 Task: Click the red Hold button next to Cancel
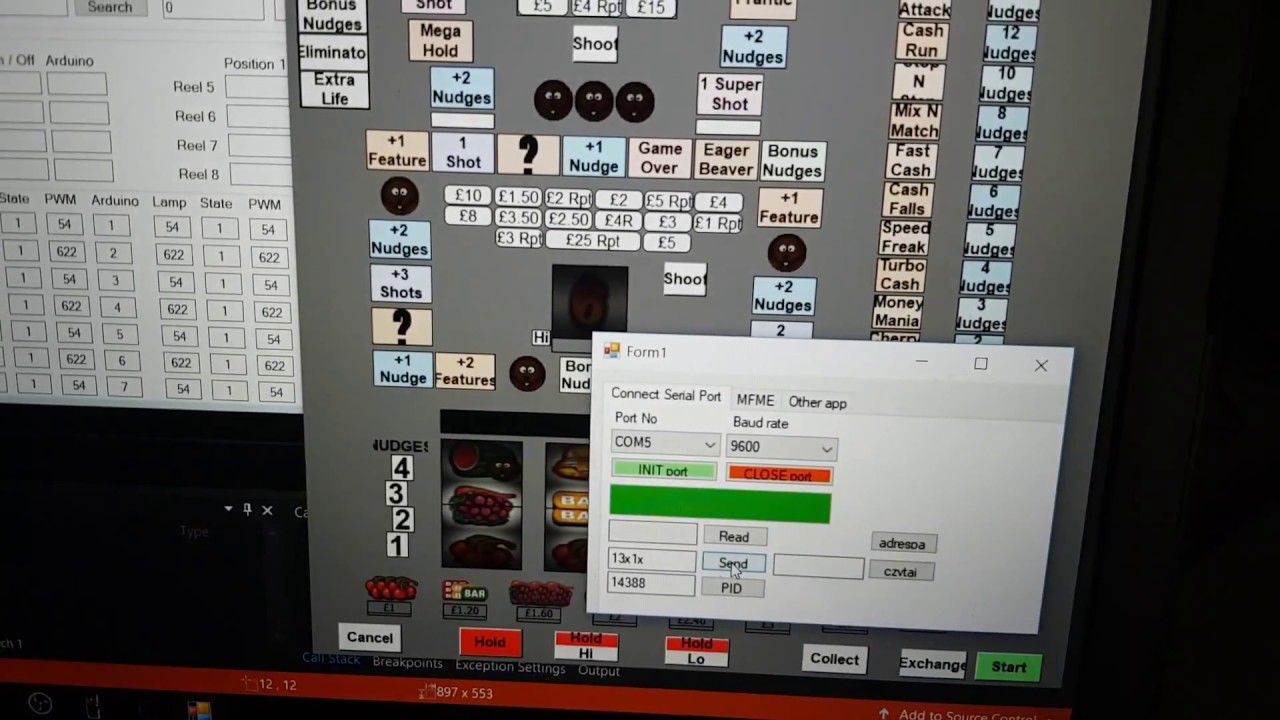490,642
